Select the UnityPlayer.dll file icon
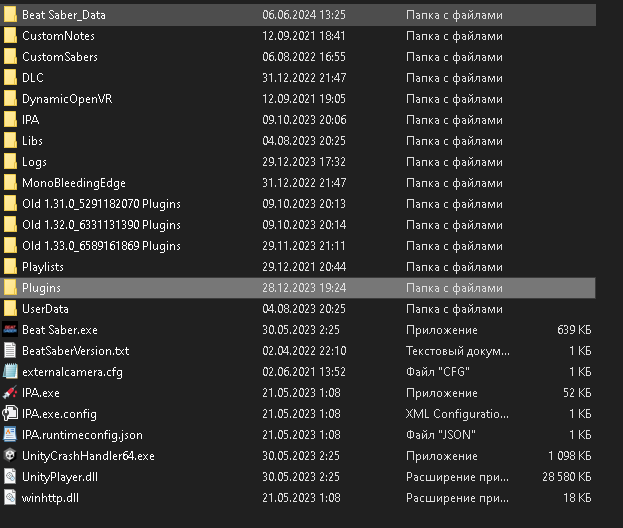 pos(10,477)
